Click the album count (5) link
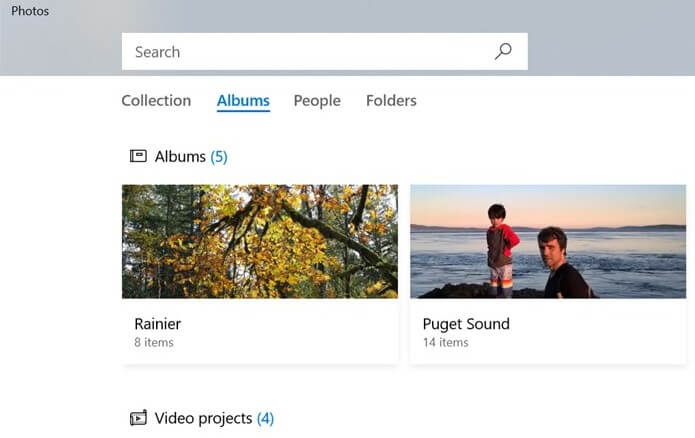This screenshot has height=438, width=695. tap(219, 157)
